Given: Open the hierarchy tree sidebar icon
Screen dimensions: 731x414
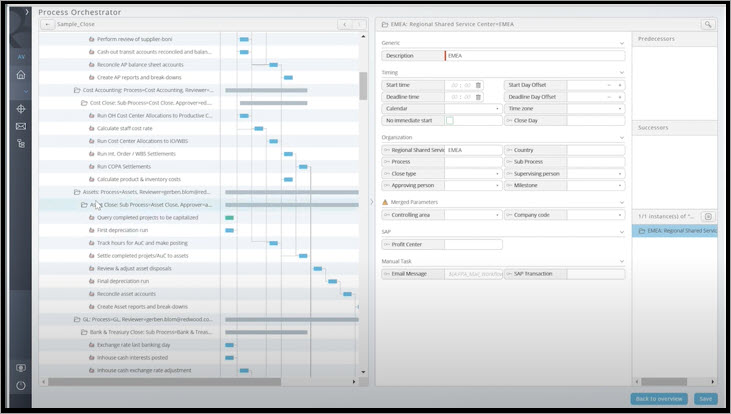Looking at the screenshot, I should [x=21, y=144].
